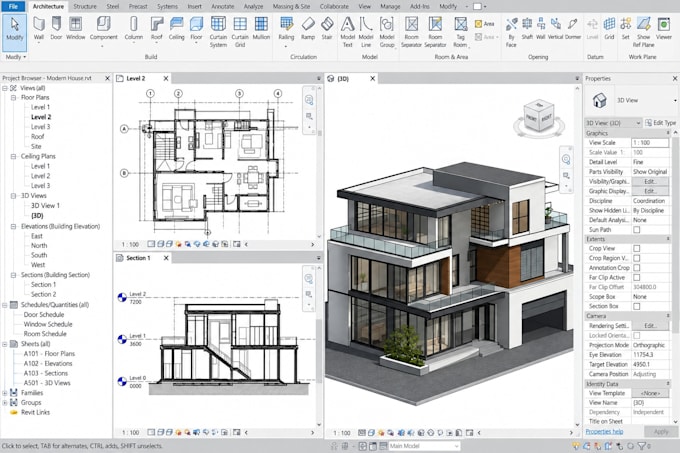This screenshot has height=453, width=680.
Task: Activate the Curtain System tool
Action: pyautogui.click(x=218, y=32)
